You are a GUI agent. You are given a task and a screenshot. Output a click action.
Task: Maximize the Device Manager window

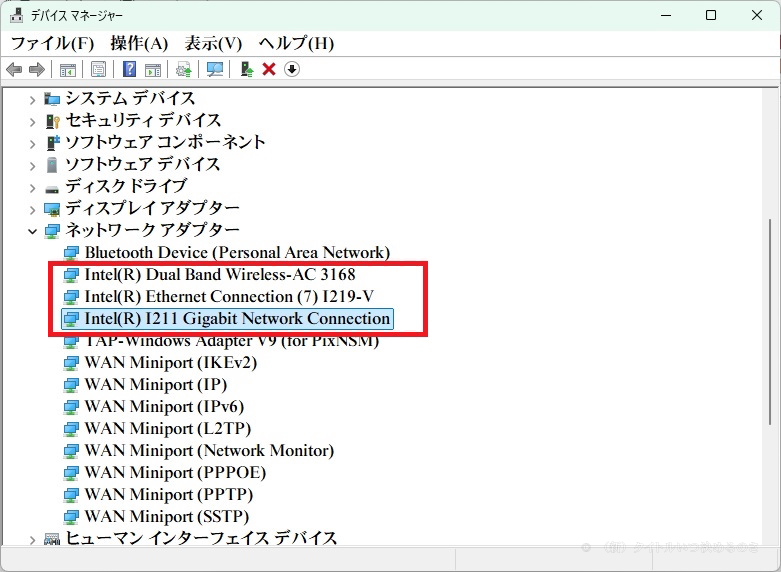(711, 15)
